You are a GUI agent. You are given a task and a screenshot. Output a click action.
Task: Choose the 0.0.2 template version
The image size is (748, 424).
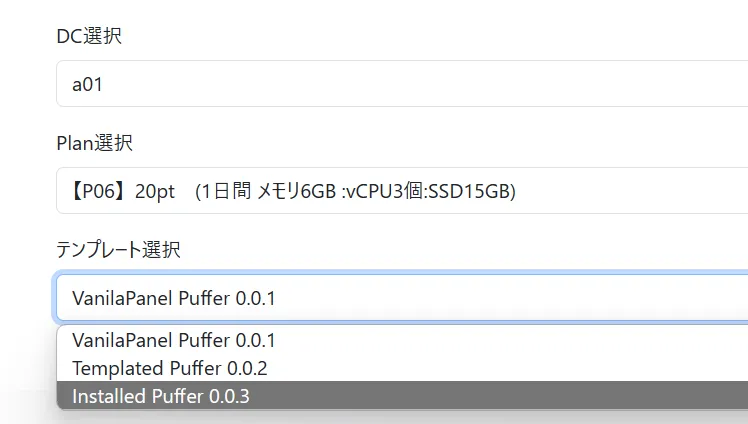170,368
